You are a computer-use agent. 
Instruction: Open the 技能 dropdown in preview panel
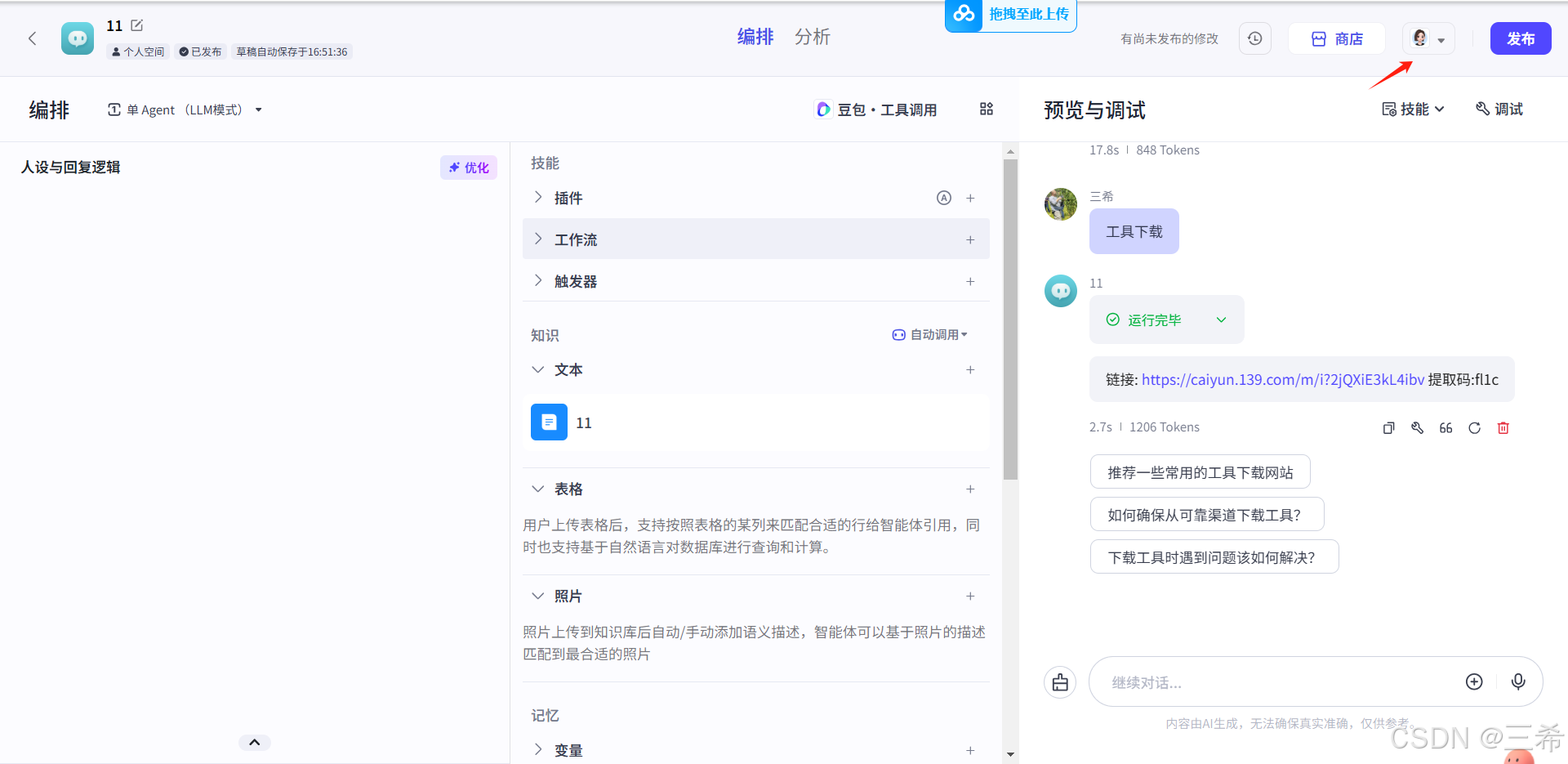point(1413,109)
